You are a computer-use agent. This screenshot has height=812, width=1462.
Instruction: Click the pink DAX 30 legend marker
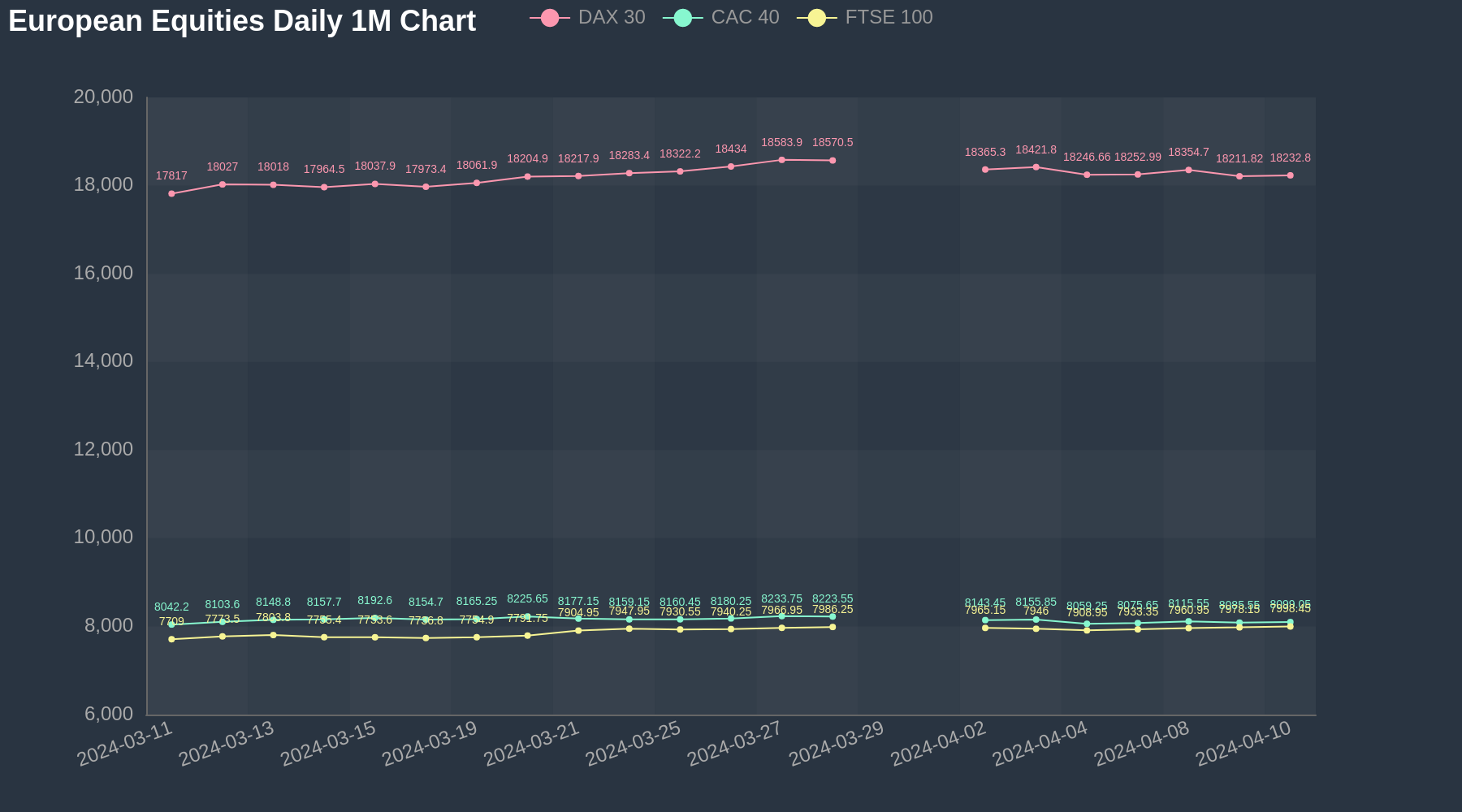[550, 17]
